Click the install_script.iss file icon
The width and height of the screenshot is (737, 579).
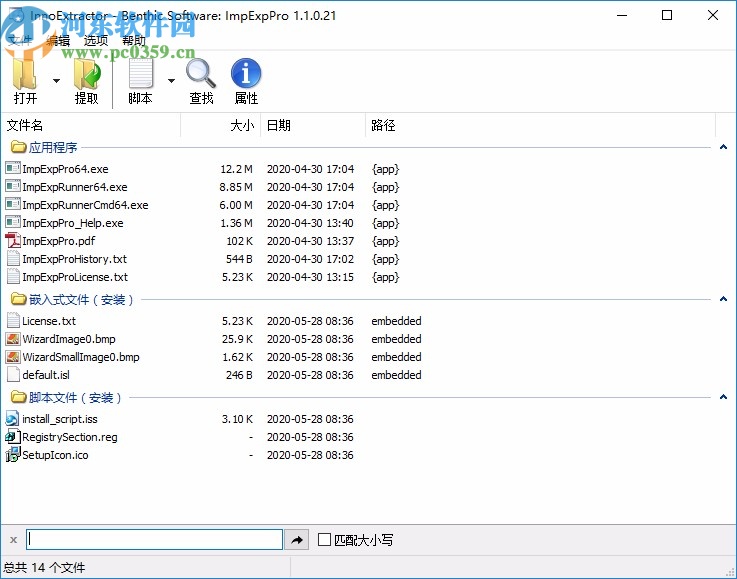point(13,418)
